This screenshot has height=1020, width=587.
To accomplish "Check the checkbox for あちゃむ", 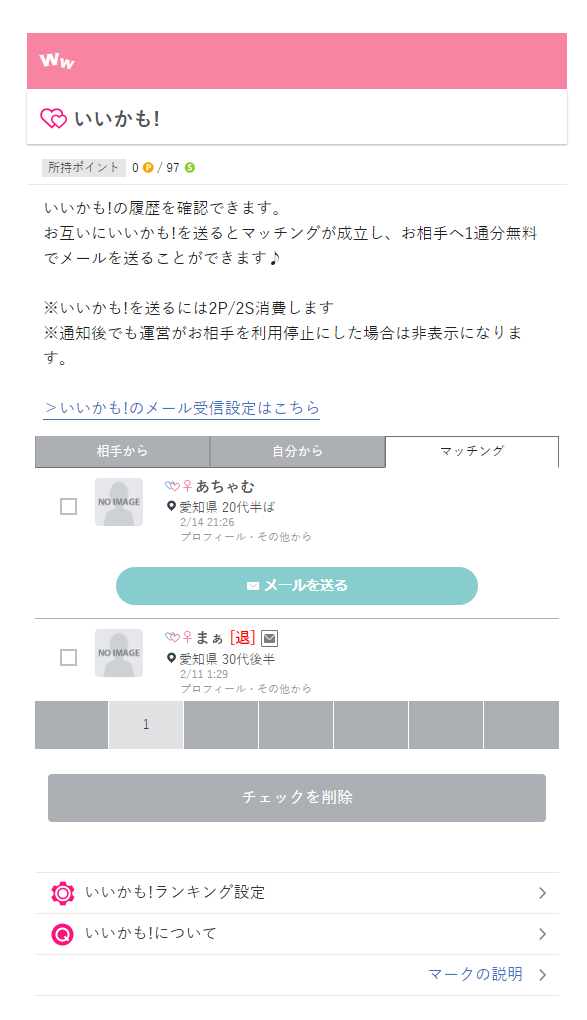I will (x=68, y=506).
